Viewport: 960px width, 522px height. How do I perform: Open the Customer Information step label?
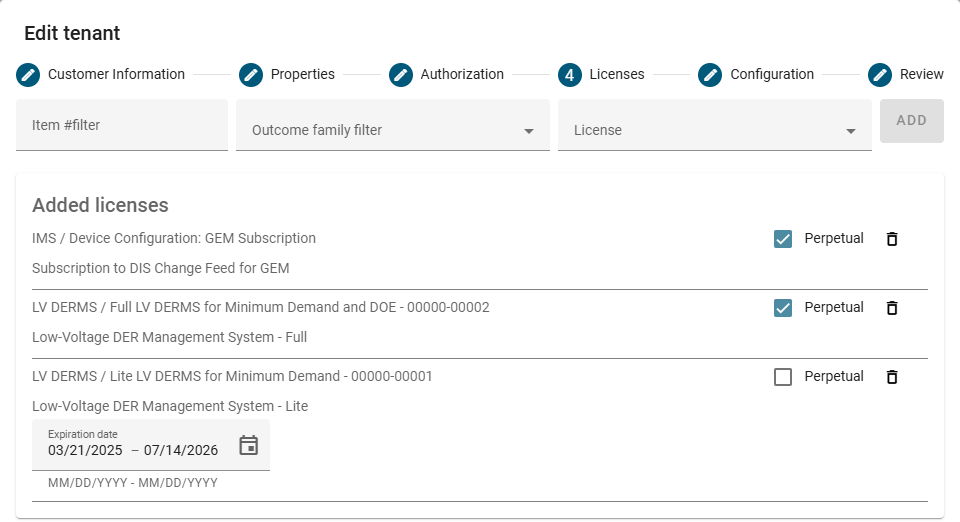(116, 74)
